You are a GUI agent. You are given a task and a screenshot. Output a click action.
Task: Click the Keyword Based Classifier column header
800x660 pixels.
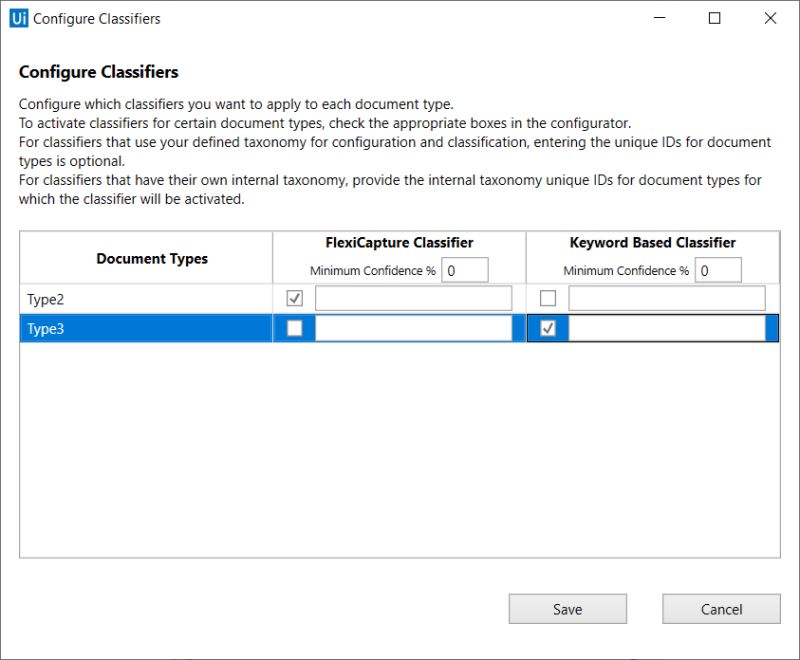651,242
